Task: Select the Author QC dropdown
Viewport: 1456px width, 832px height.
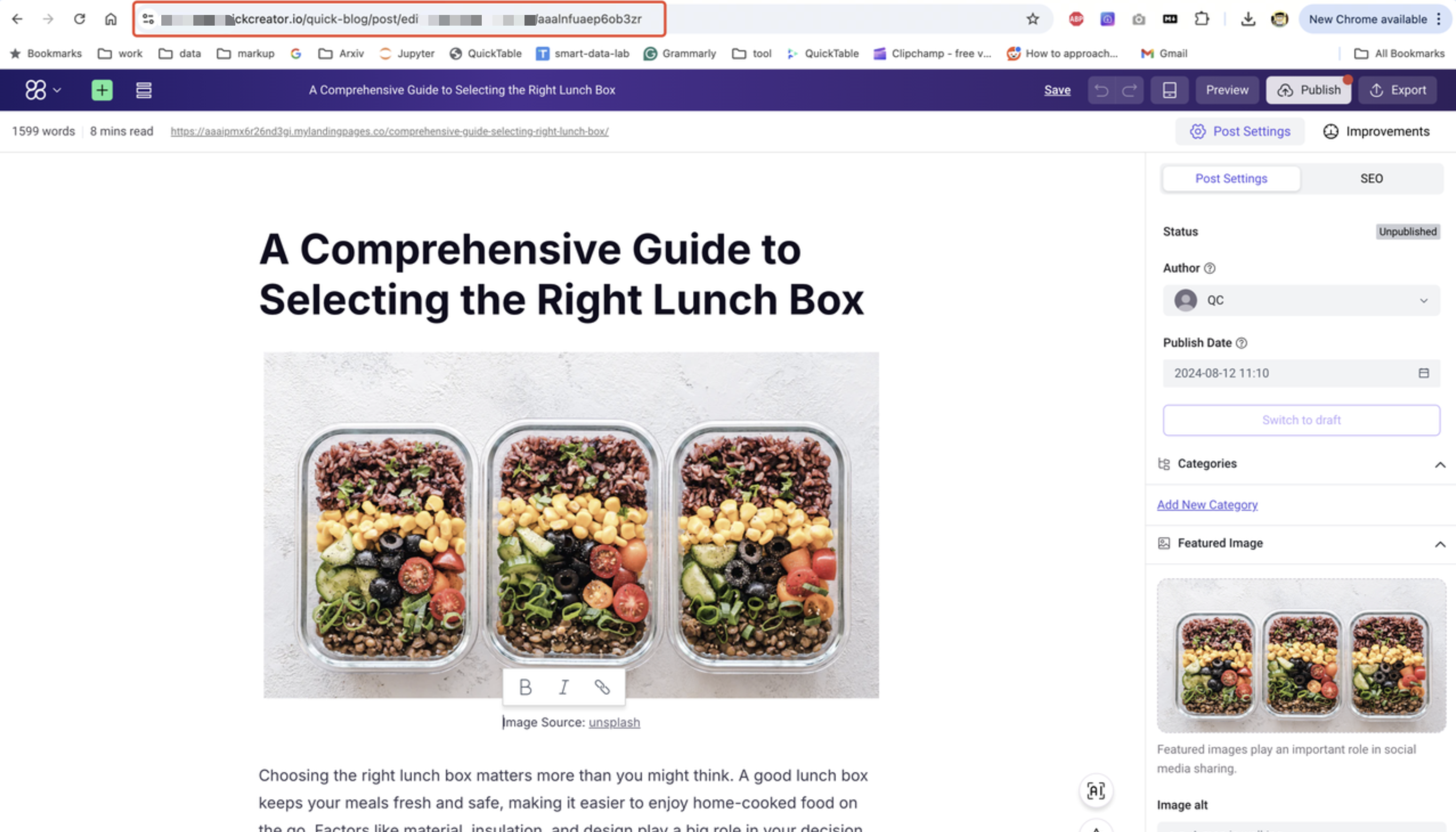Action: pyautogui.click(x=1301, y=300)
